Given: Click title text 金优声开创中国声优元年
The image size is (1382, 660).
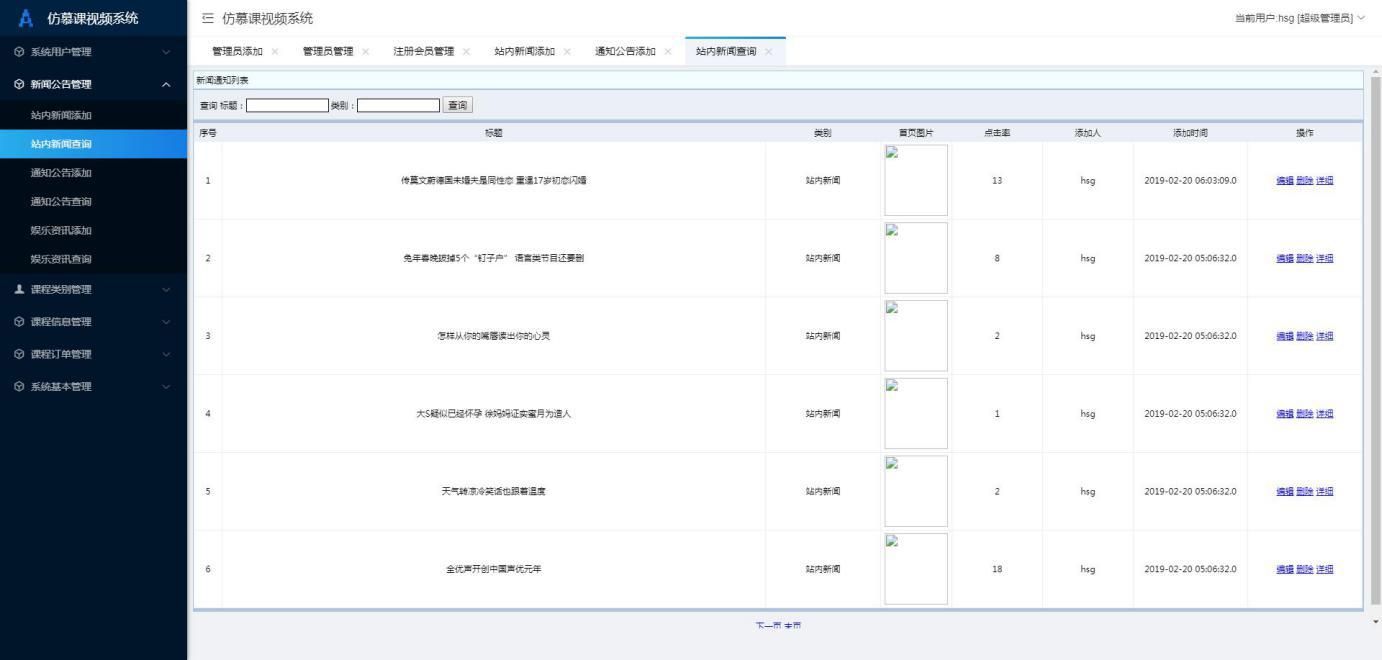Looking at the screenshot, I should point(493,569).
